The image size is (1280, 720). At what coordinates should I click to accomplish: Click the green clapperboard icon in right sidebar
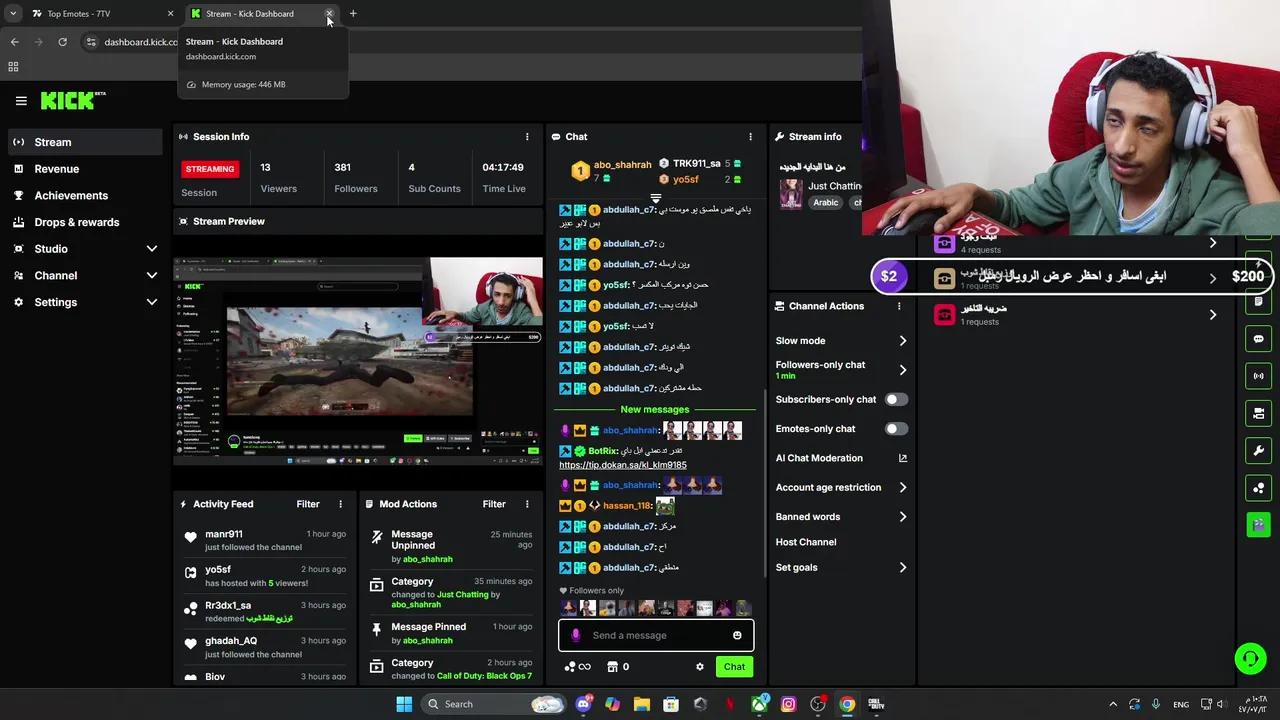pos(1258,525)
